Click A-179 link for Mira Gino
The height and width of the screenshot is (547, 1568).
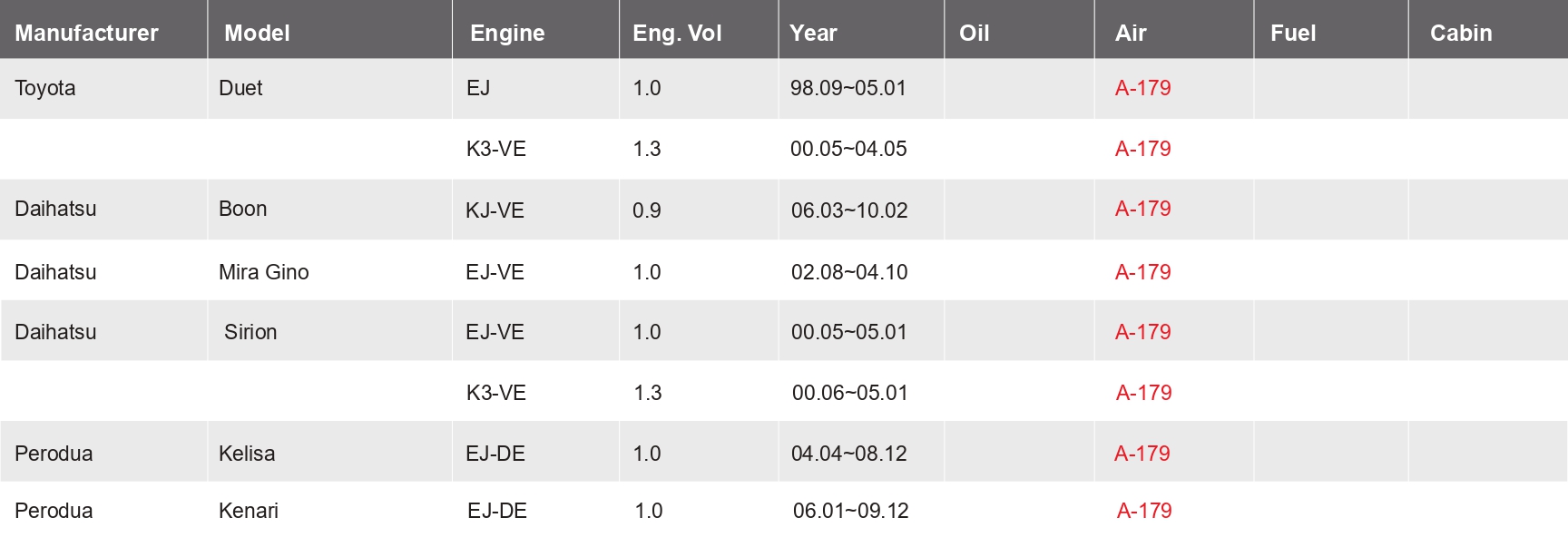pyautogui.click(x=1142, y=272)
